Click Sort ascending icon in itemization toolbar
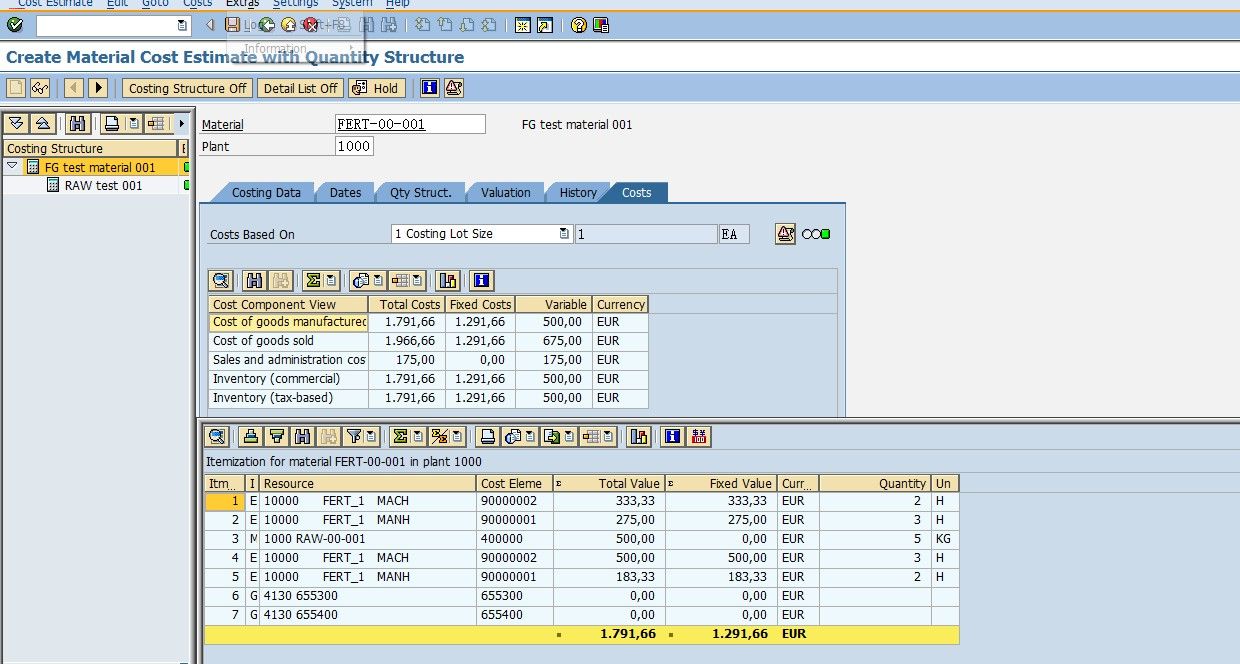Image resolution: width=1240 pixels, height=664 pixels. point(251,436)
